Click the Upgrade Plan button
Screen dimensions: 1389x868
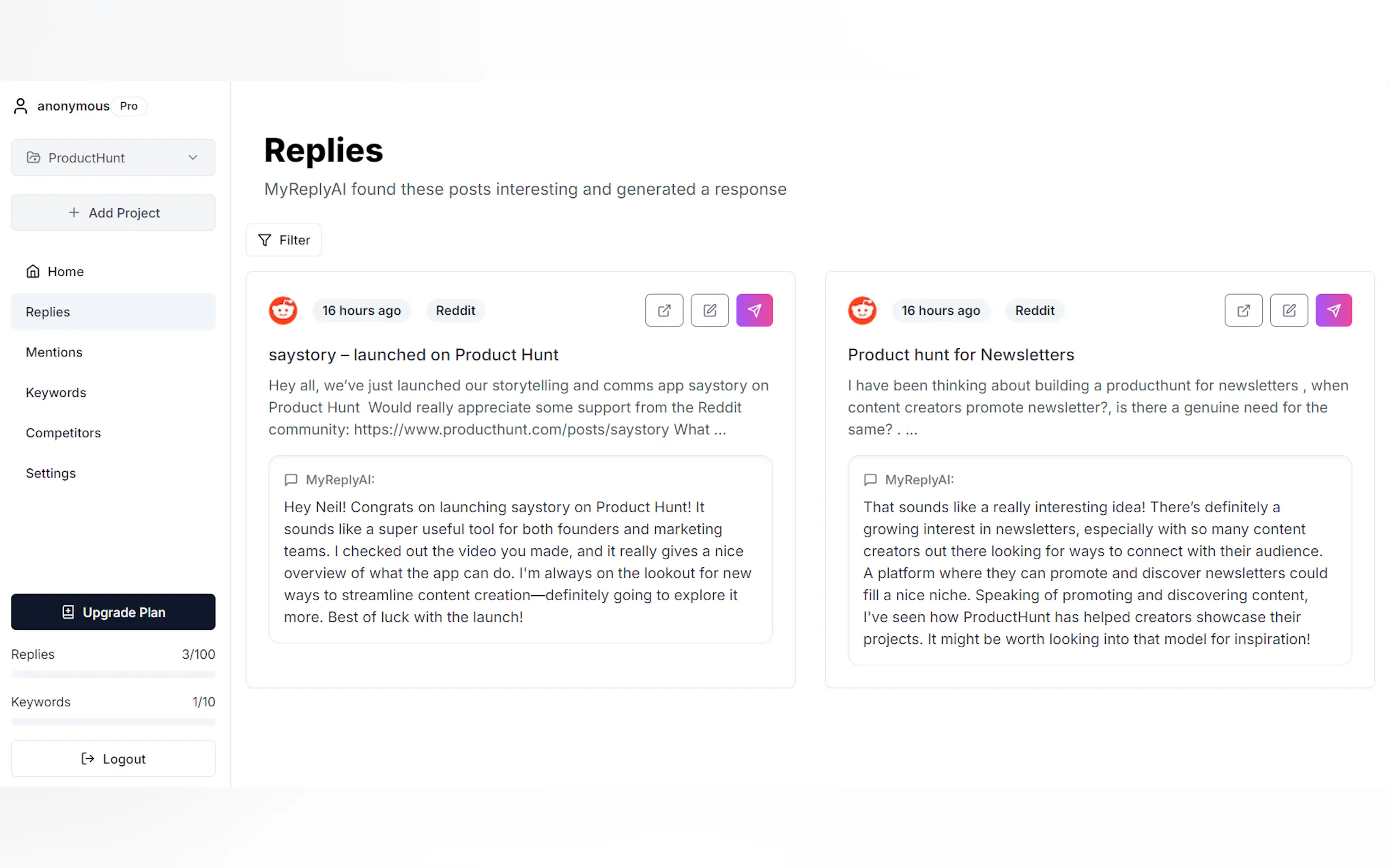pos(113,612)
